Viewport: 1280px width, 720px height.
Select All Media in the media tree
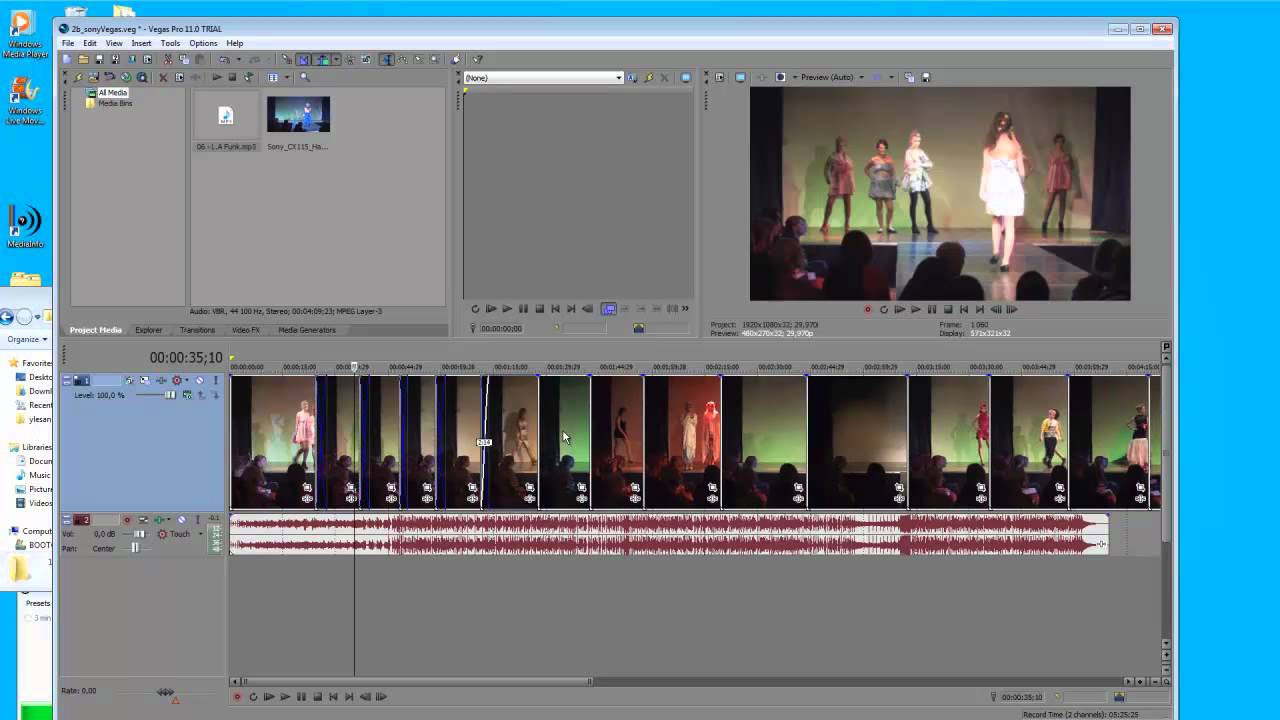click(113, 93)
